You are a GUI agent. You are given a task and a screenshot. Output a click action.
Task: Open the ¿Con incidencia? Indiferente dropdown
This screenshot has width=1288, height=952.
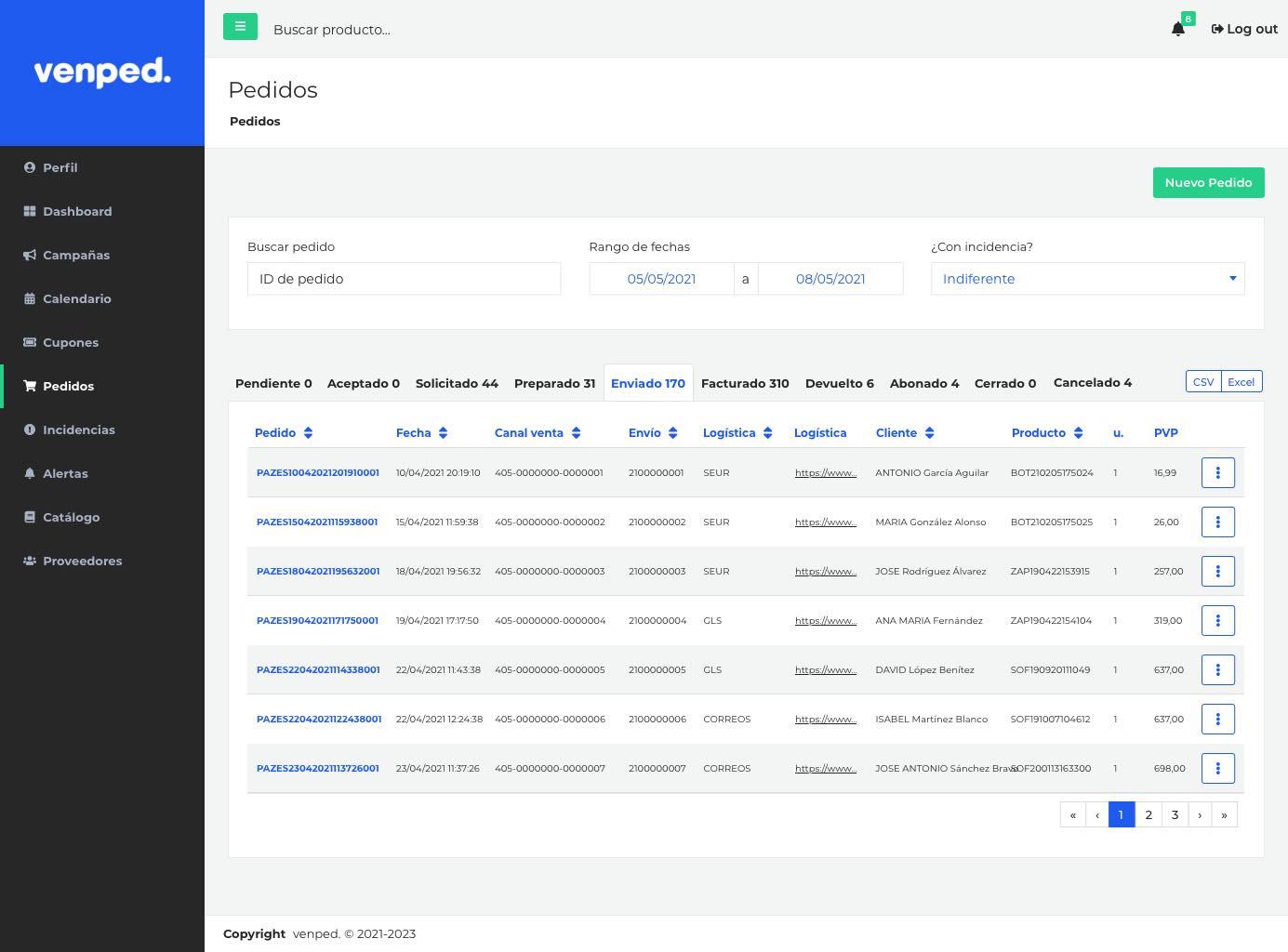tap(1087, 279)
